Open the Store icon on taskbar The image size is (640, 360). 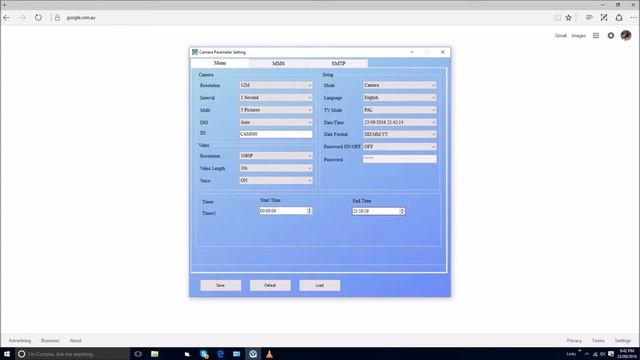tap(187, 354)
